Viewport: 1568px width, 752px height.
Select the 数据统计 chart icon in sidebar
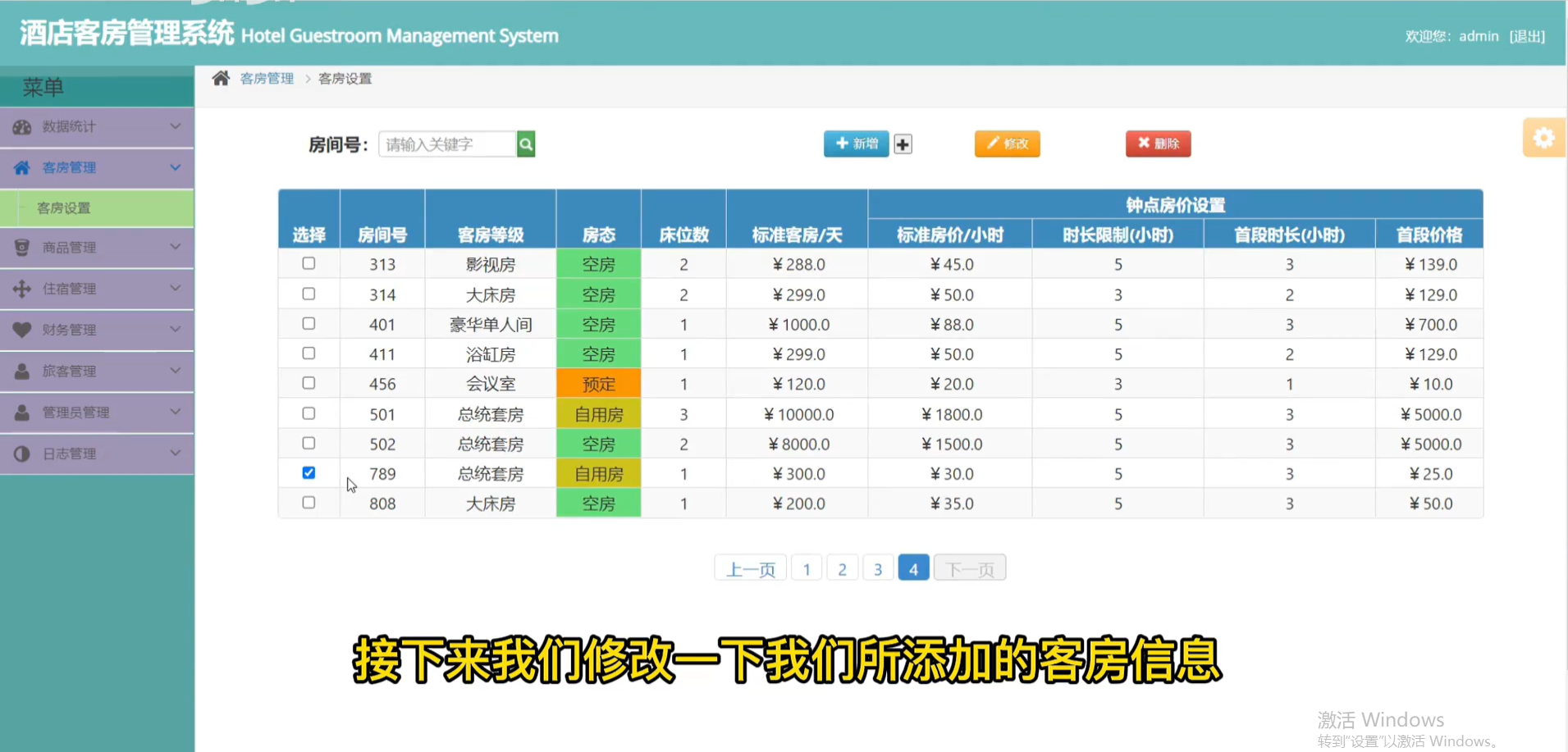pos(21,126)
